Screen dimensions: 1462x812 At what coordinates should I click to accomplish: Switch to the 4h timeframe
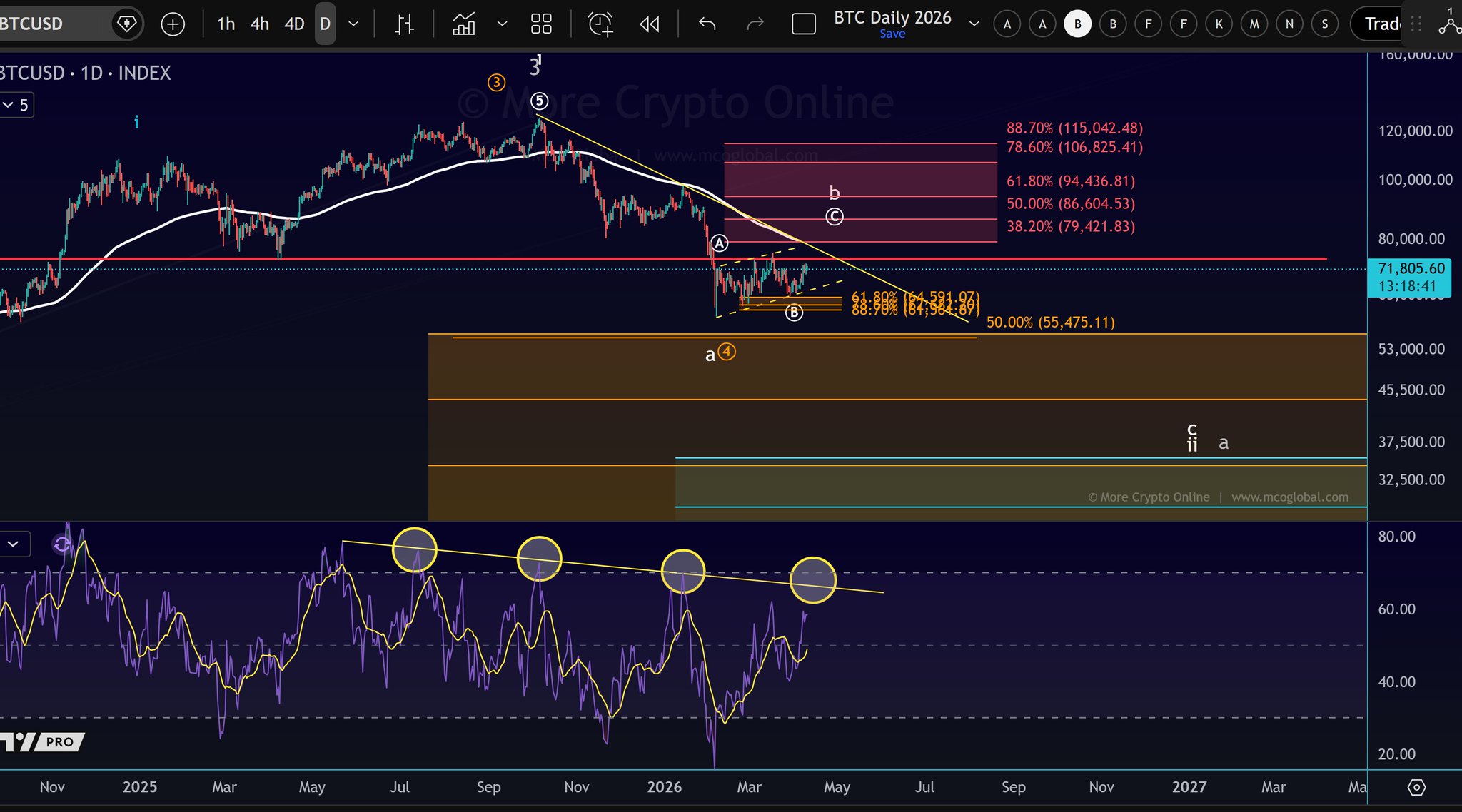pos(260,24)
